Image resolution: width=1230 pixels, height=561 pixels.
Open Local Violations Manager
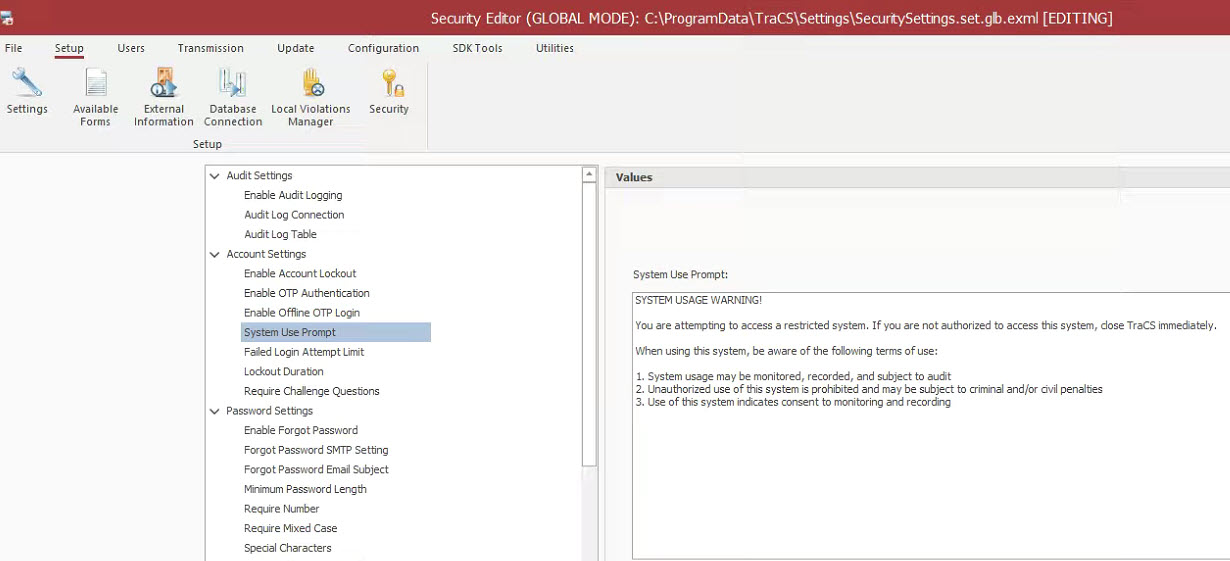[311, 85]
